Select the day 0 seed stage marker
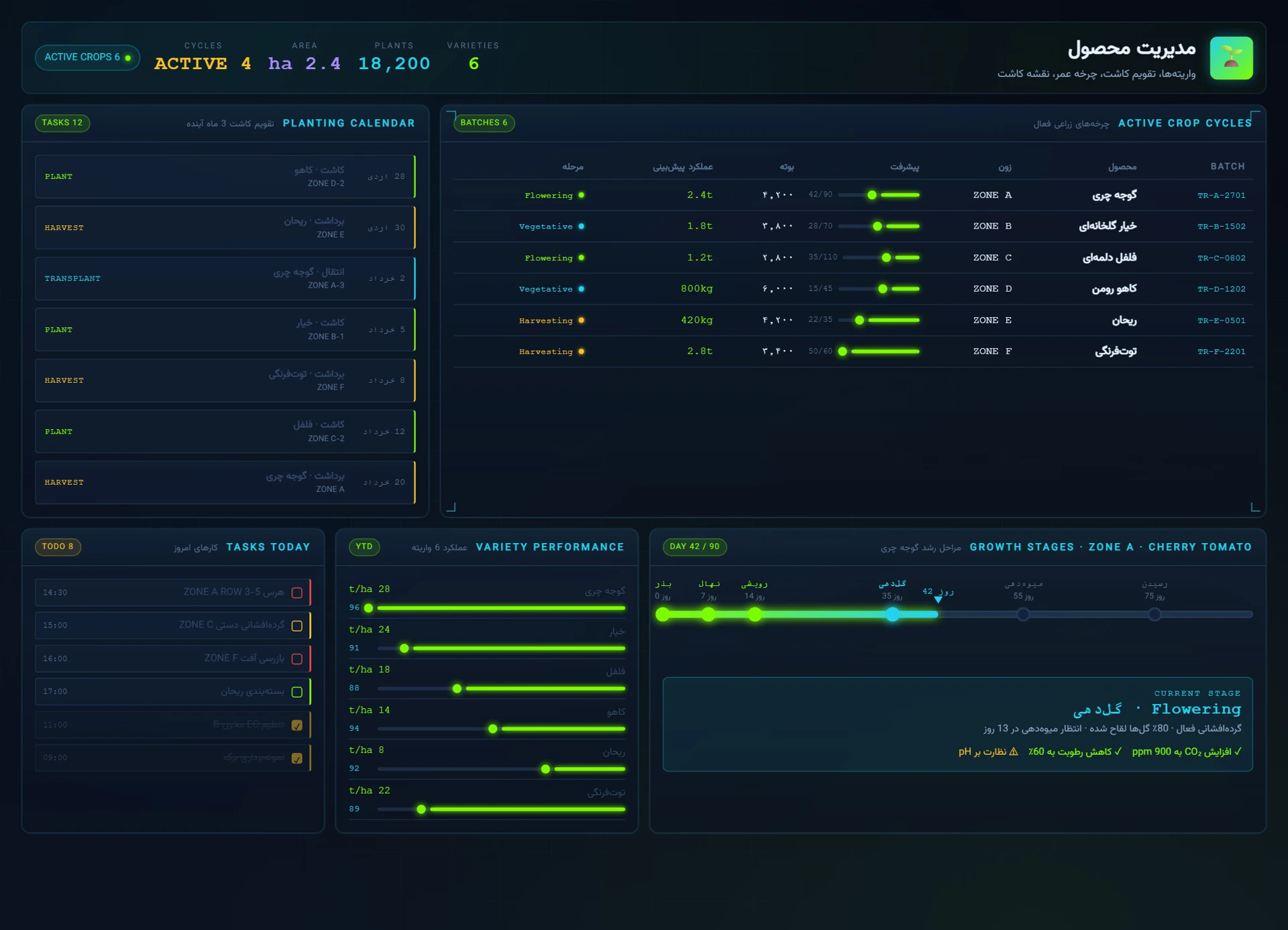The image size is (1288, 930). (663, 614)
